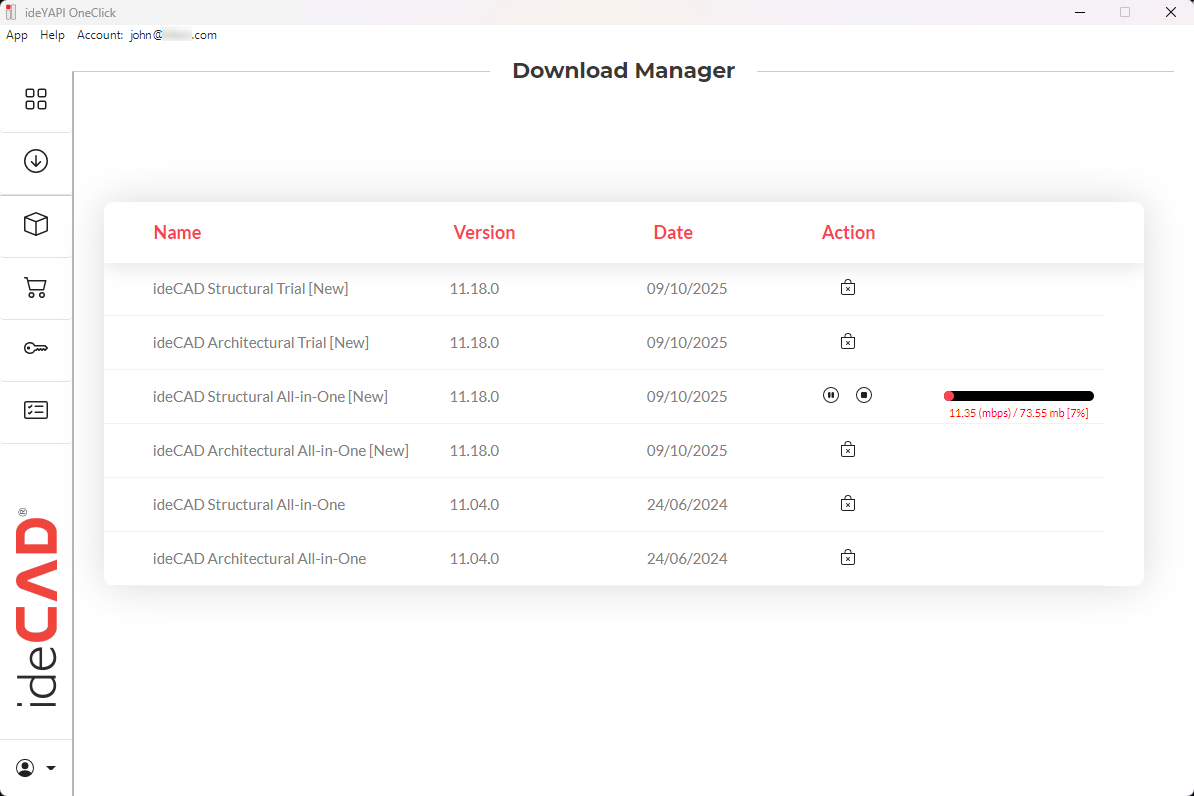
Task: Click the Name column header
Action: [x=177, y=232]
